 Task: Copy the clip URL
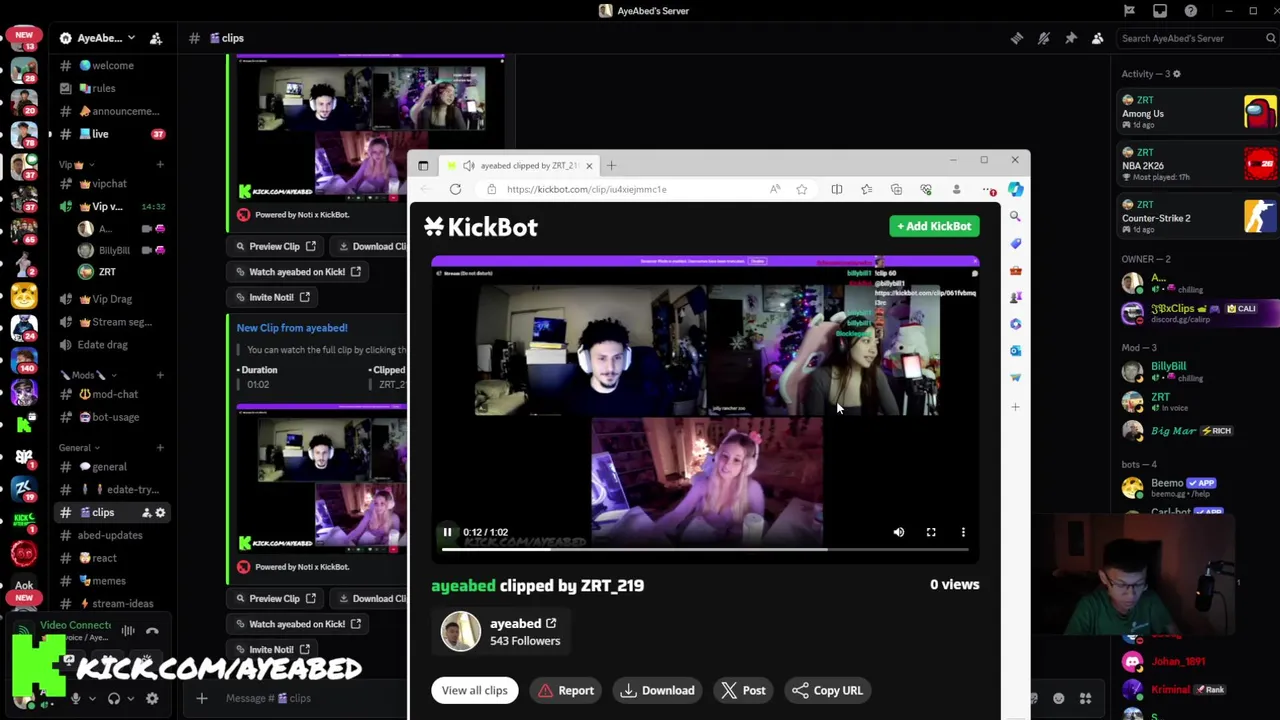pos(827,690)
